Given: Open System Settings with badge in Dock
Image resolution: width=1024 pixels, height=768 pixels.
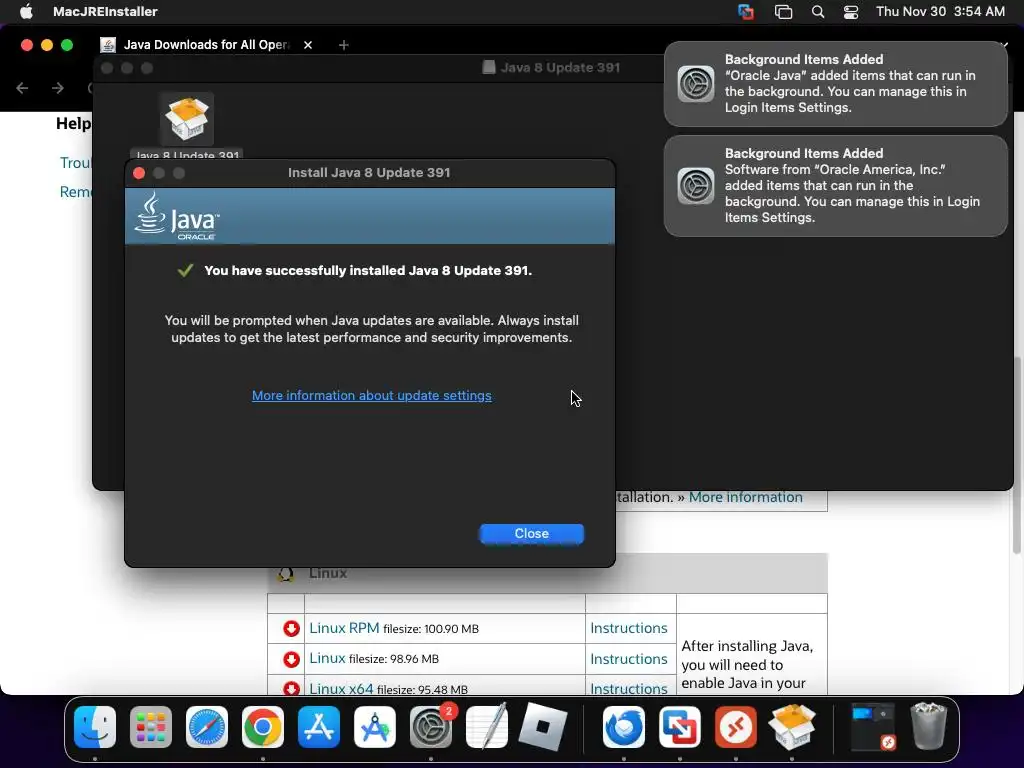Looking at the screenshot, I should (x=431, y=727).
